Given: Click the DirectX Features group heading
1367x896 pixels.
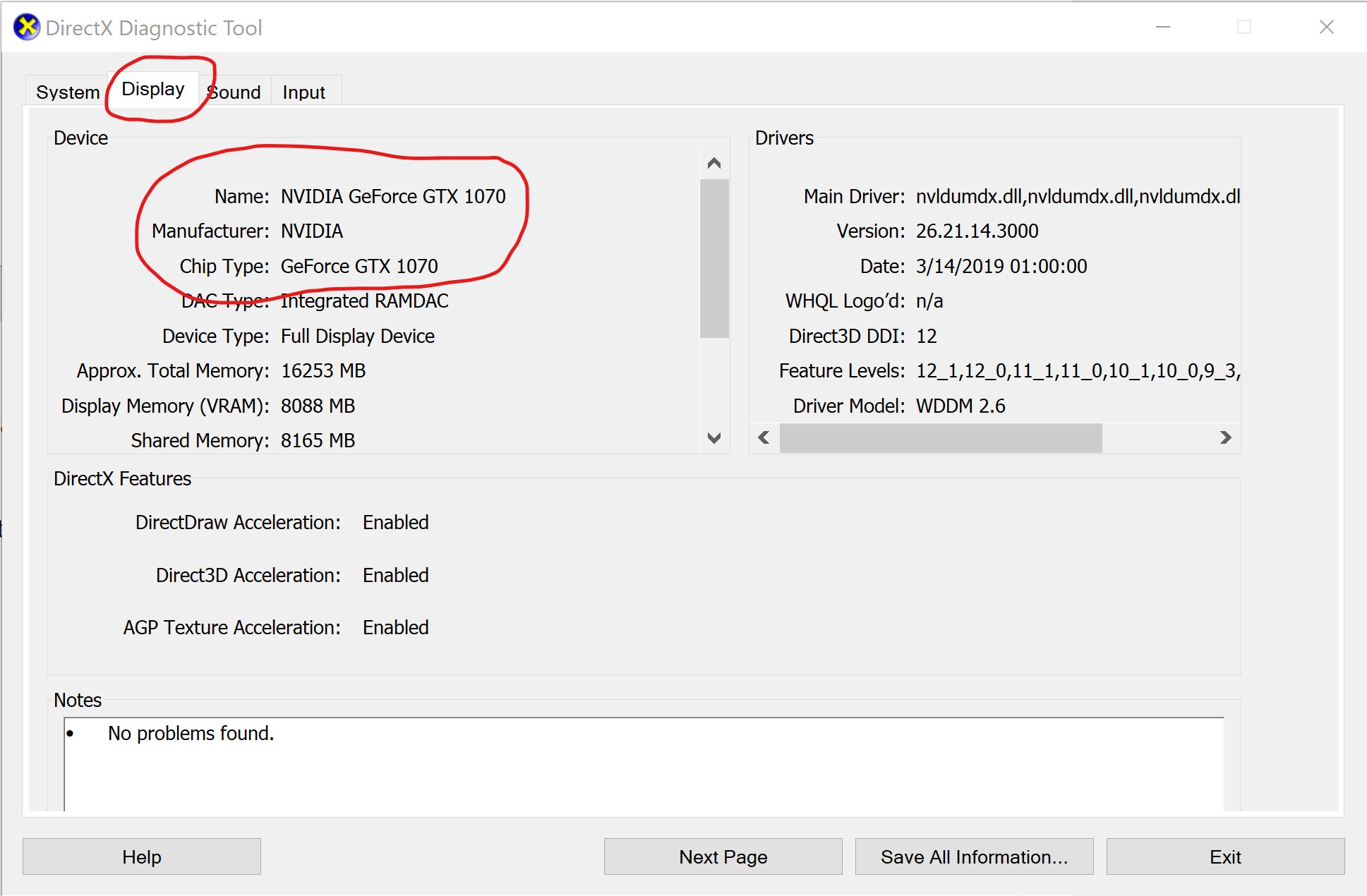Looking at the screenshot, I should pos(123,478).
